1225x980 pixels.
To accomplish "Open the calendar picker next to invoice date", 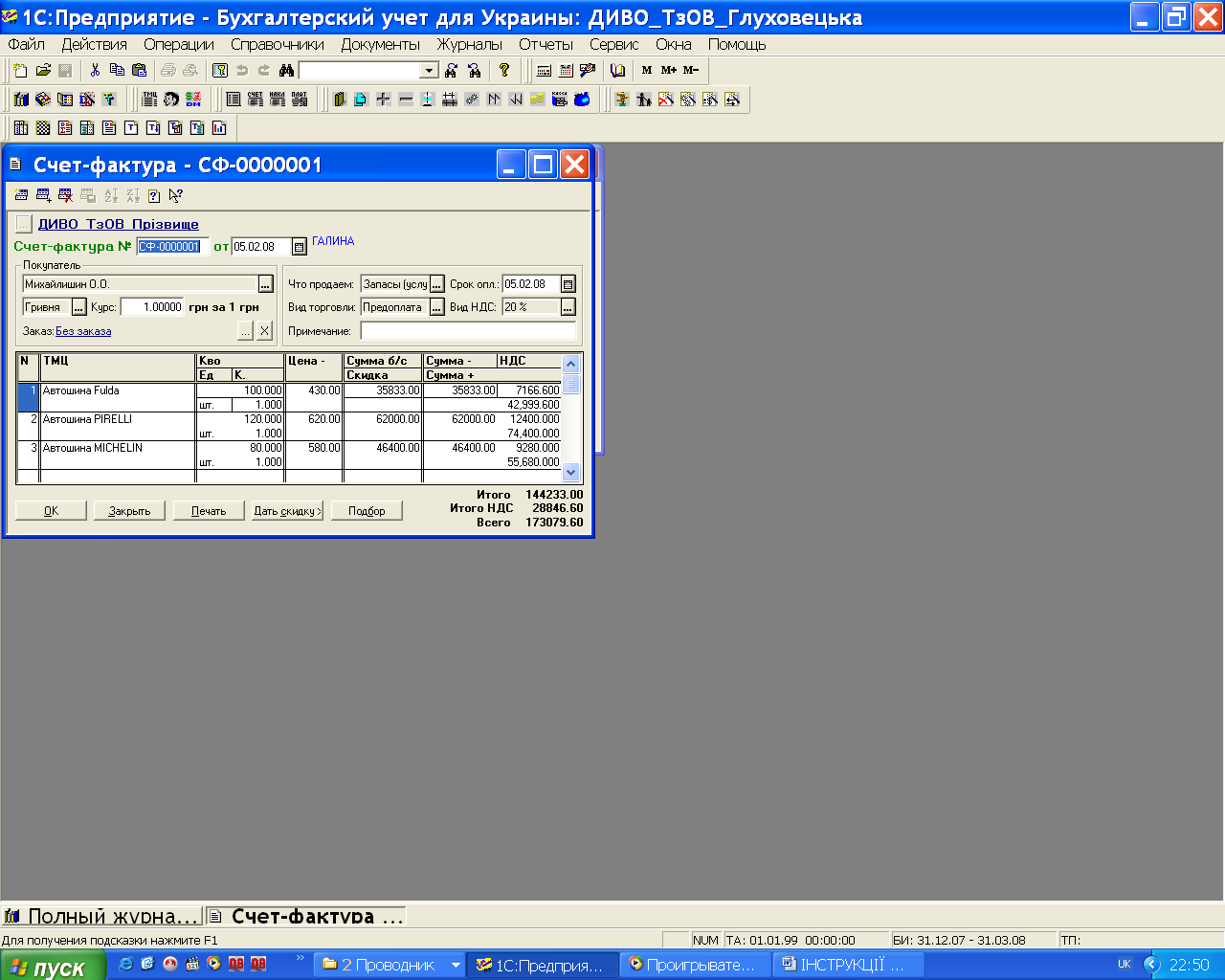I will click(299, 247).
